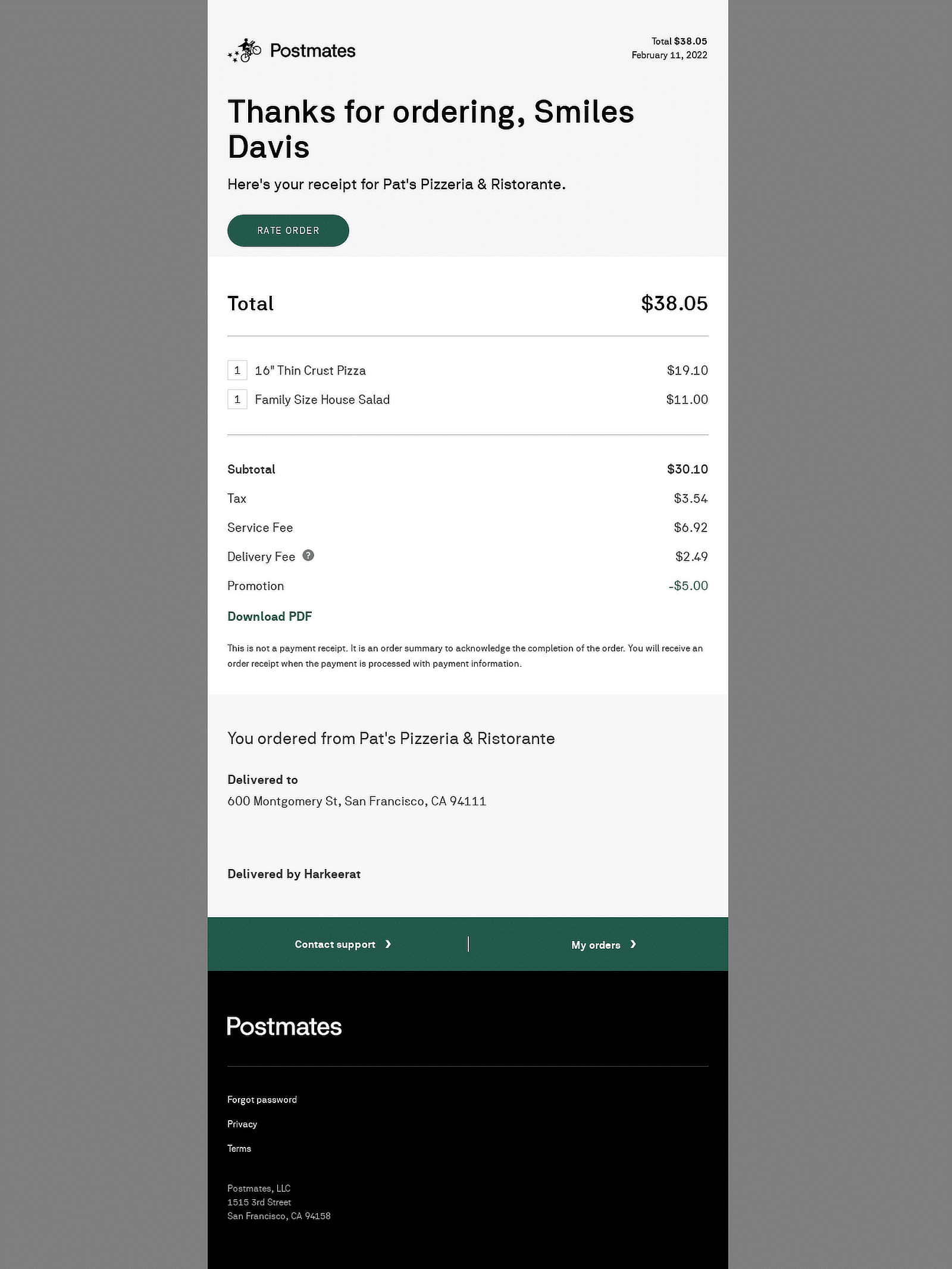This screenshot has width=952, height=1269.
Task: Open the Terms link in footer
Action: 239,1148
